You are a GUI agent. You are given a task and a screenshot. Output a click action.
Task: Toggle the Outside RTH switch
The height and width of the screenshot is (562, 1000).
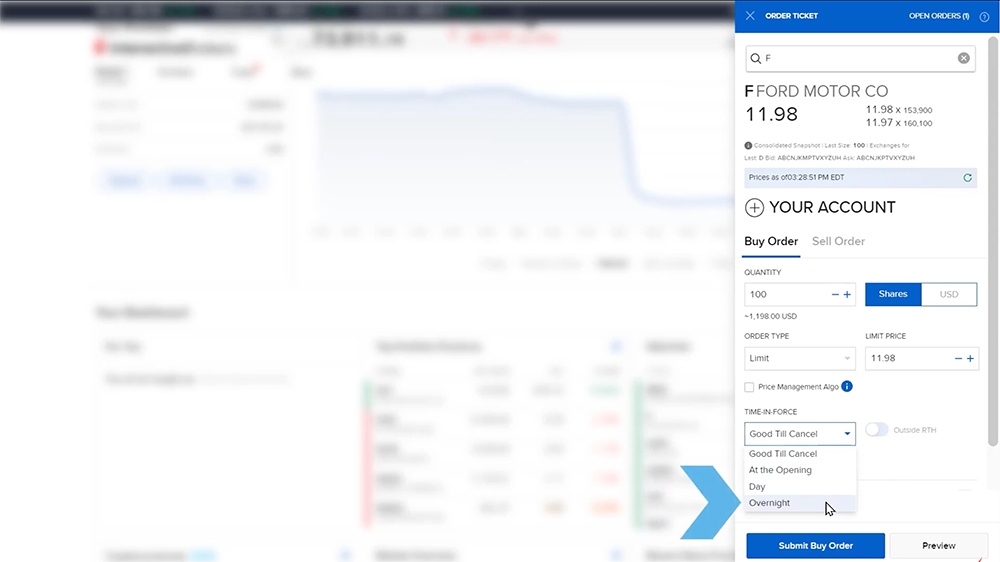(x=876, y=430)
